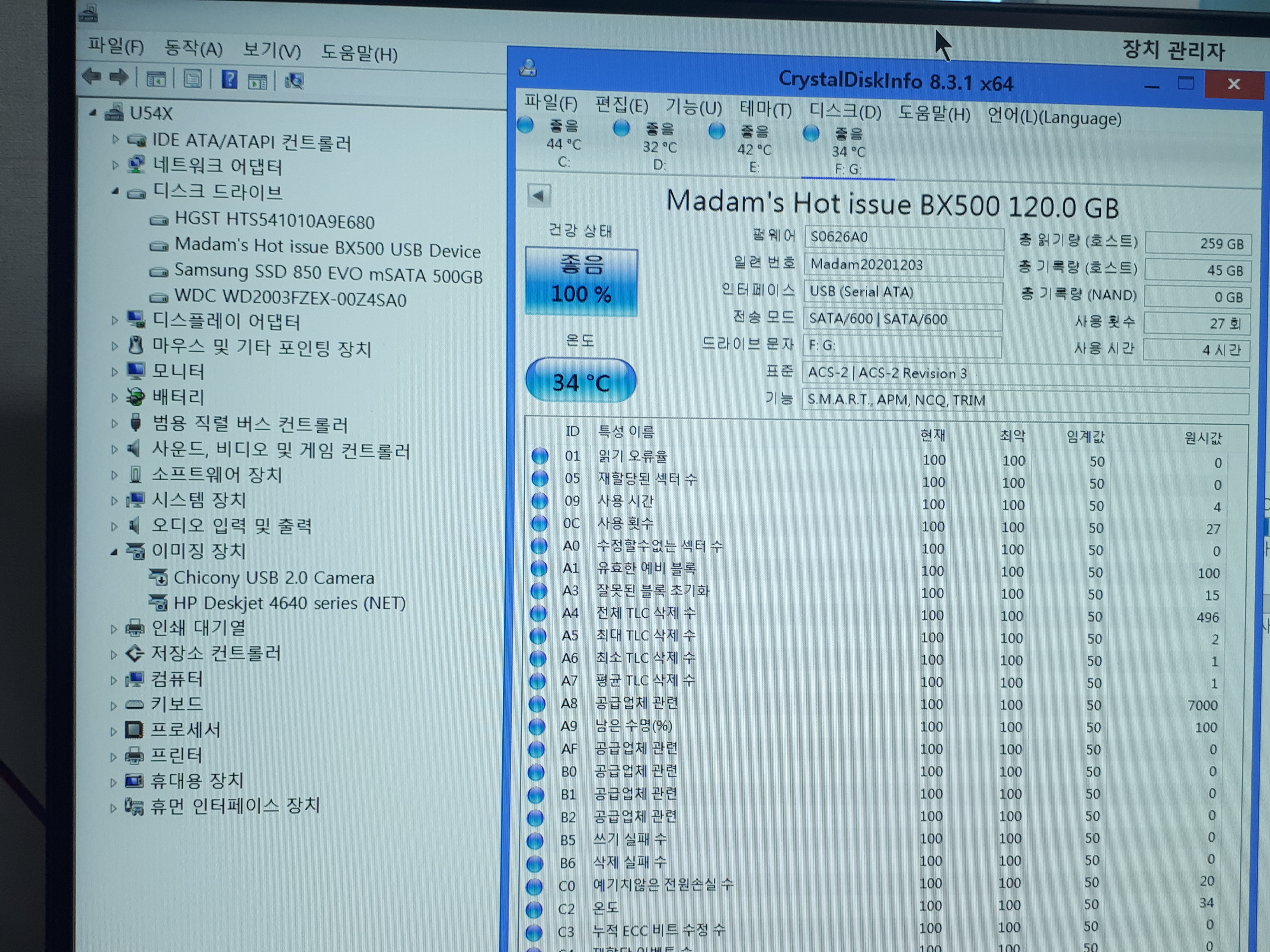This screenshot has width=1270, height=952.
Task: Click the 34 °C temperature button
Action: (x=581, y=380)
